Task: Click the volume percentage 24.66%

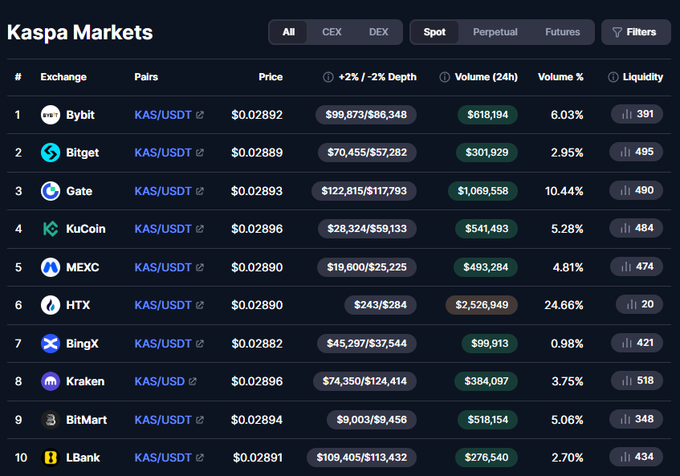Action: point(564,305)
